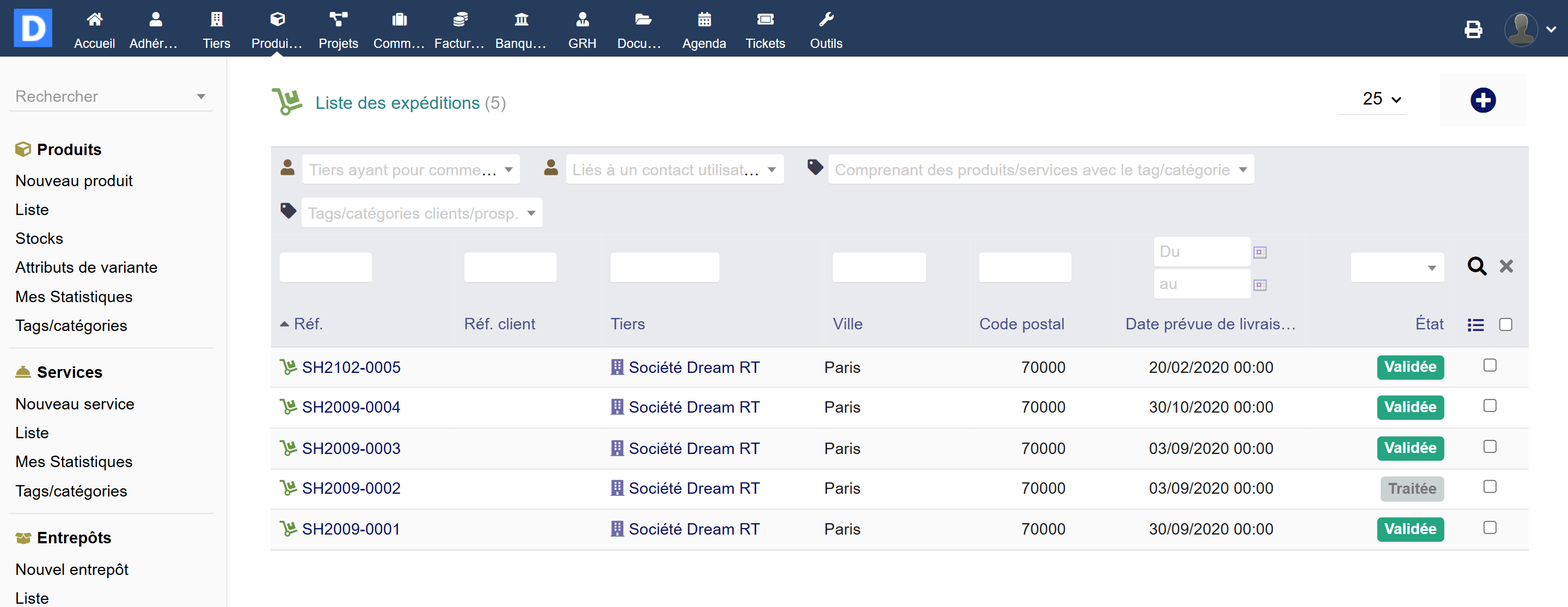Click the printer icon in top bar

1473,29
